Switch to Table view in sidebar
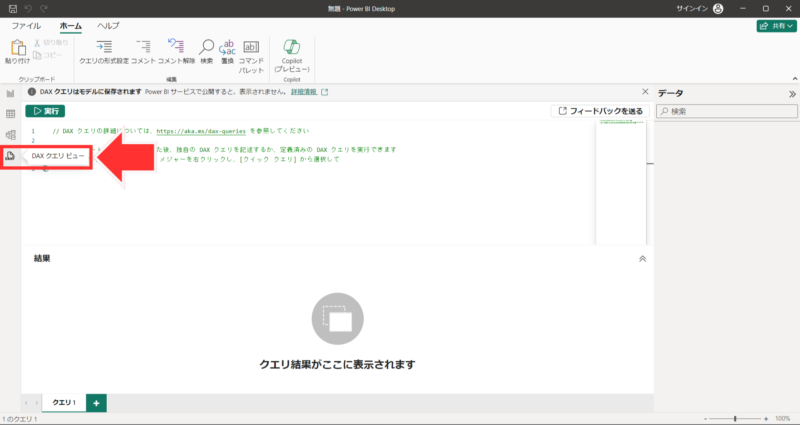 (10, 114)
